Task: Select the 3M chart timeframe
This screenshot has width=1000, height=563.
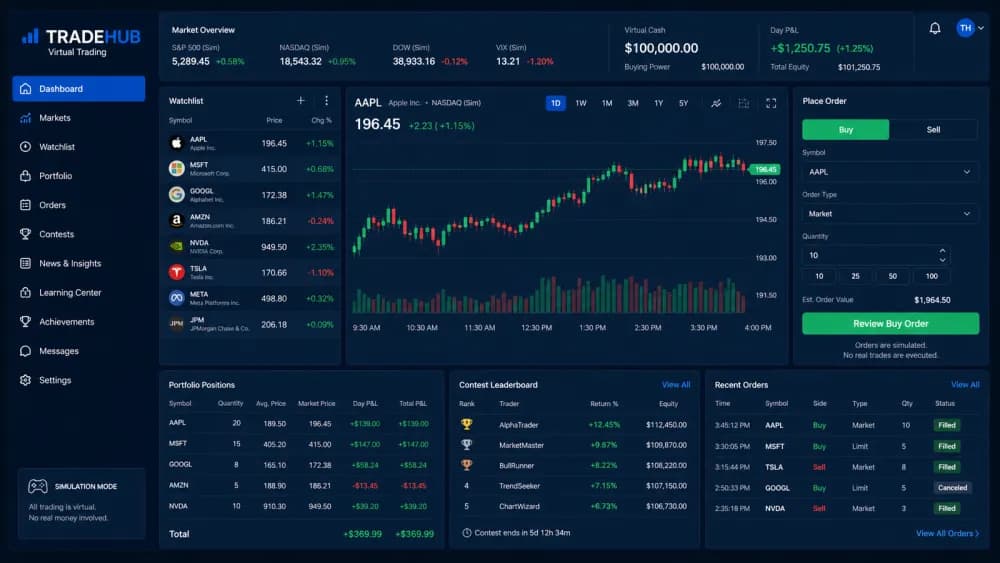Action: point(633,103)
